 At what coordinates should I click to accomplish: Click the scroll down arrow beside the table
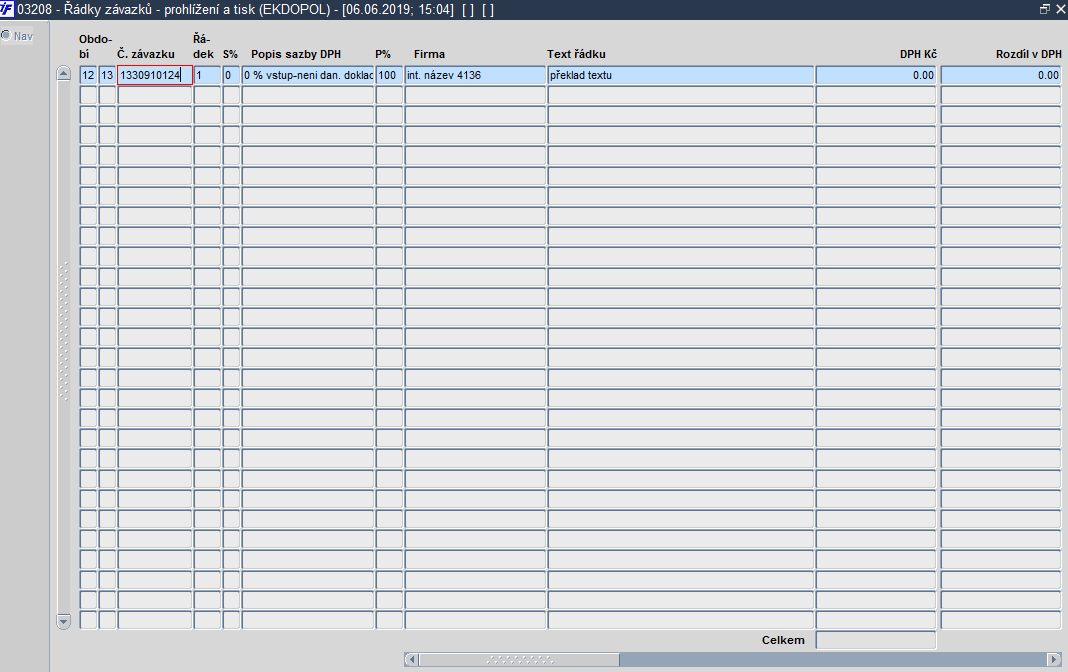tap(63, 621)
